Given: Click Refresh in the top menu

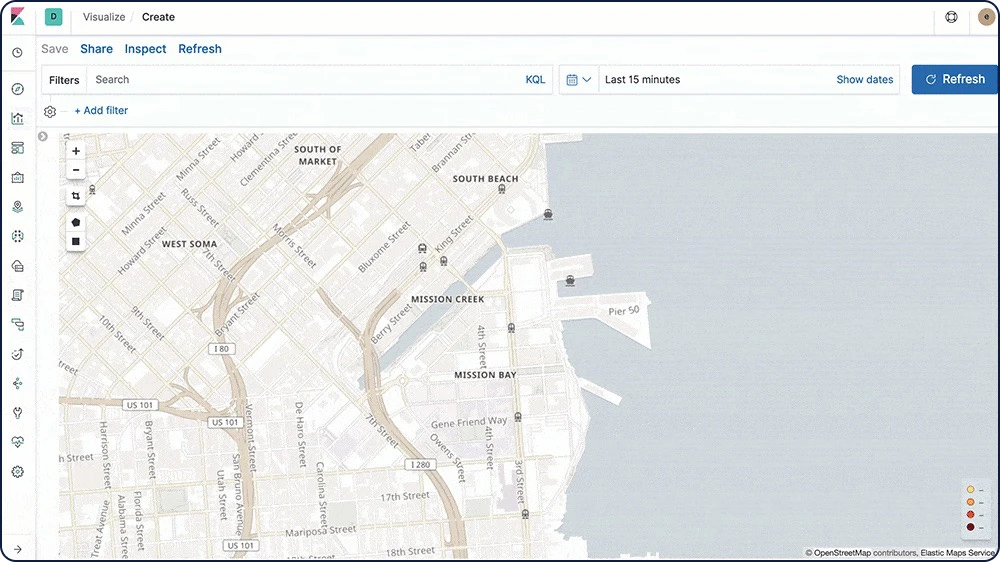Looking at the screenshot, I should pyautogui.click(x=200, y=49).
